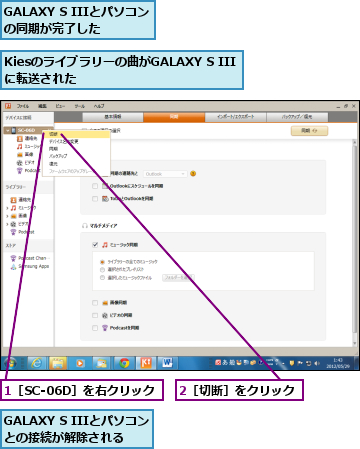Screen dimensions: 360x449
Task: Open Windows Media Player taskbar icon
Action: point(80,363)
